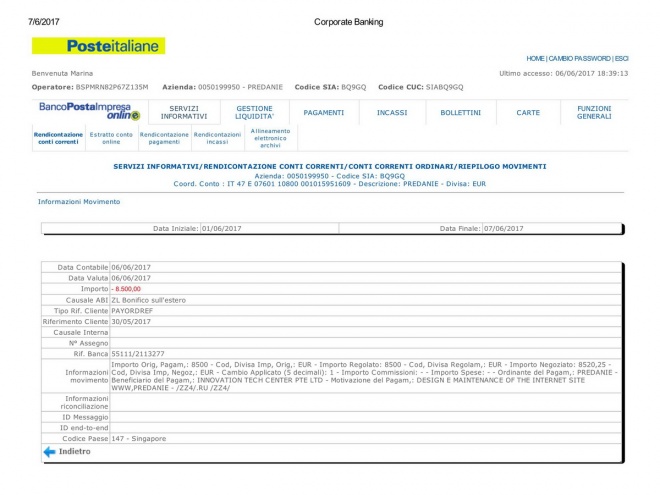The height and width of the screenshot is (495, 660).
Task: Select the PAGAMENTI menu item
Action: click(323, 112)
